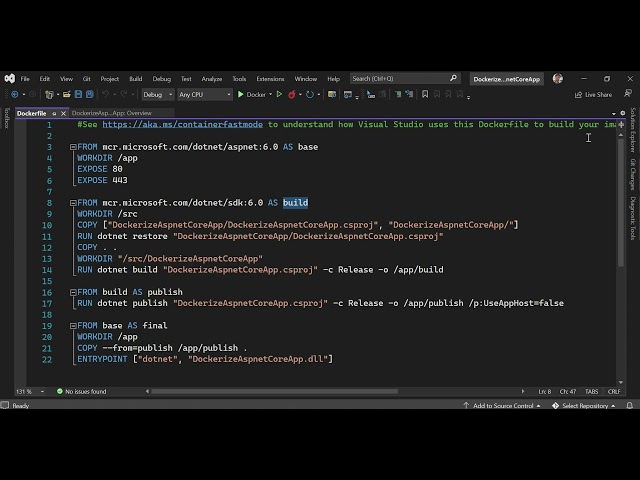Click the Ln: 8 line indicator
The image size is (640, 480).
(x=544, y=391)
